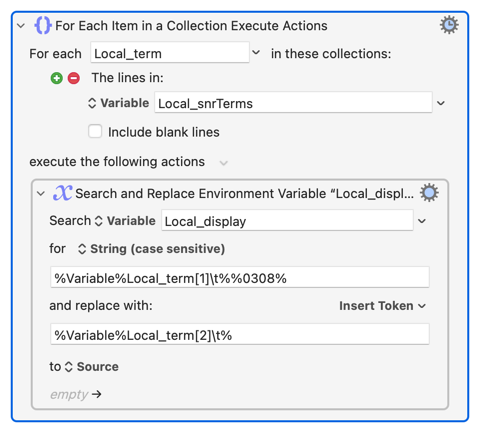Collapse the Search and Replace action chevron
This screenshot has width=480, height=436.
(41, 193)
